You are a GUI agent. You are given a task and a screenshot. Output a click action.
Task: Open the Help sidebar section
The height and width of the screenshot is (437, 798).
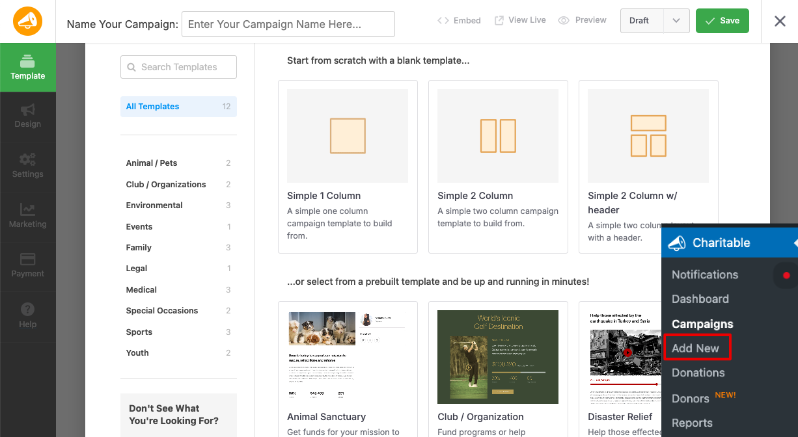(28, 316)
